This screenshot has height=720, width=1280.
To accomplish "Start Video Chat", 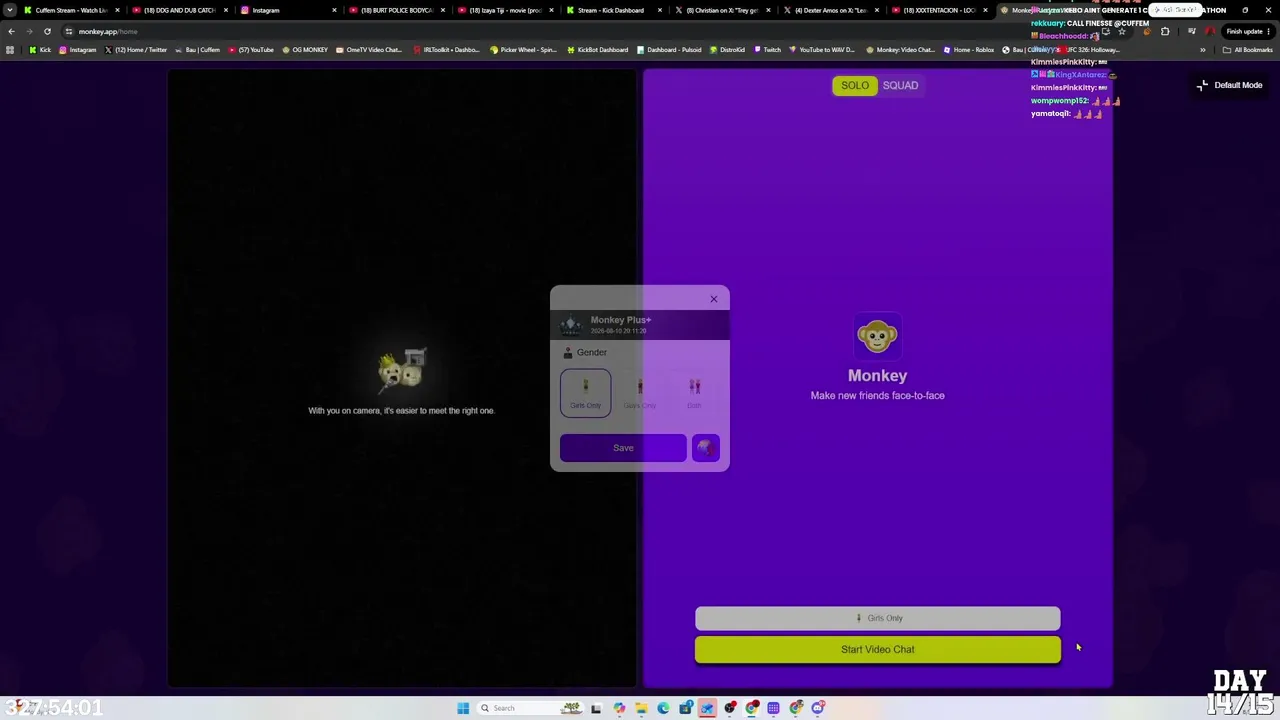I will point(878,650).
